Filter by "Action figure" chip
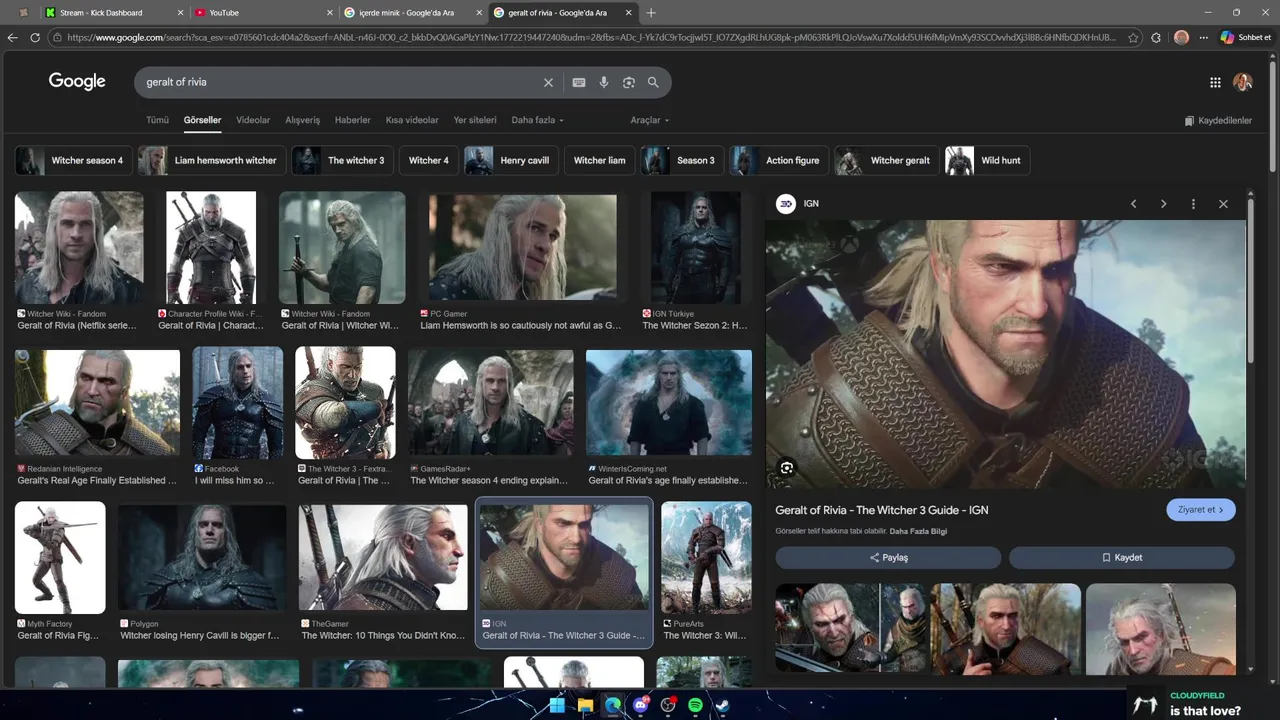Image resolution: width=1280 pixels, height=720 pixels. coord(778,160)
